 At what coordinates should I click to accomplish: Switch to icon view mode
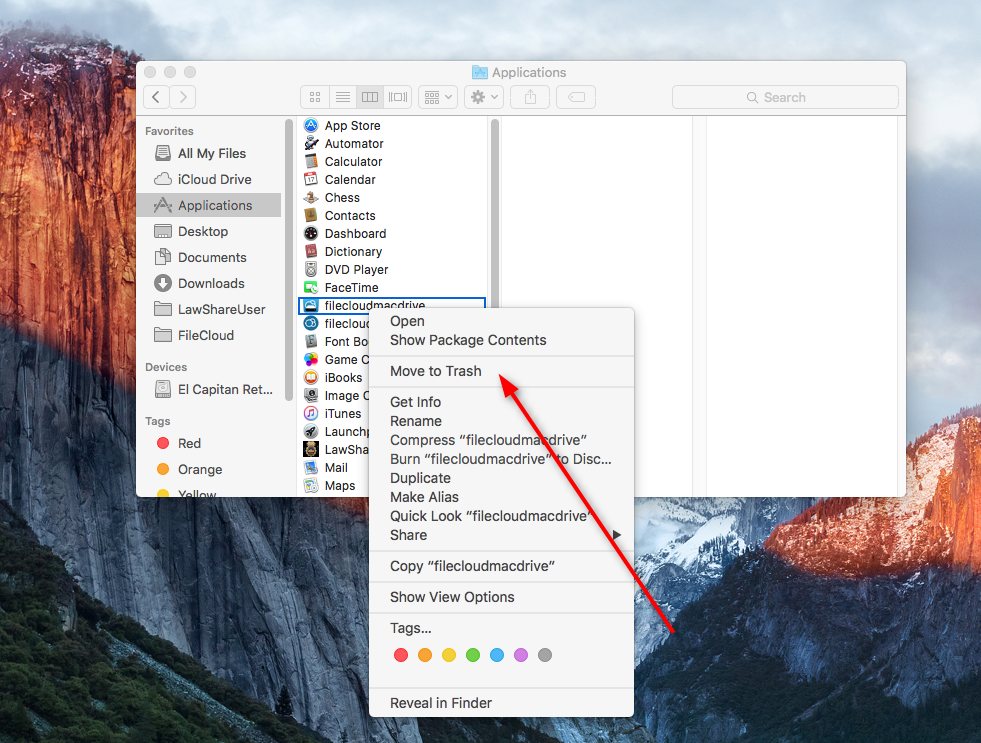tap(315, 97)
